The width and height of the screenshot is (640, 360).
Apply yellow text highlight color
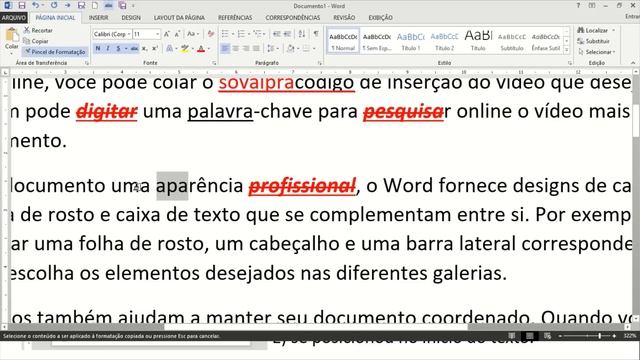(185, 49)
